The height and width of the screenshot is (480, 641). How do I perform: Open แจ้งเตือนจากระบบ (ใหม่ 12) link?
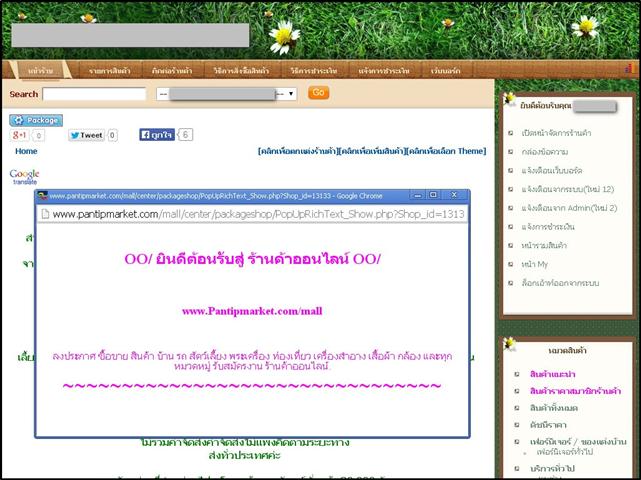click(568, 189)
